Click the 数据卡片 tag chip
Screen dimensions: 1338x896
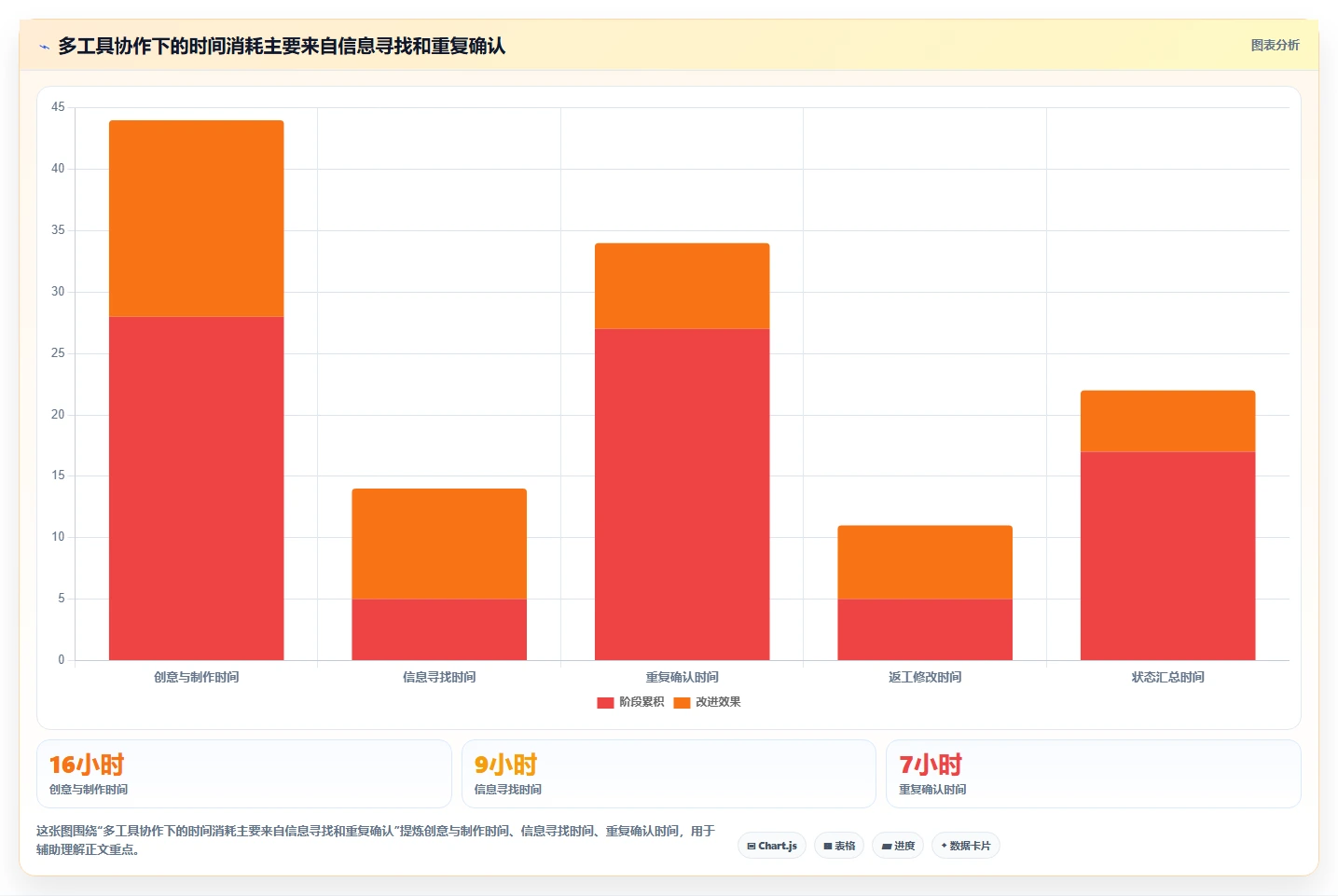966,846
